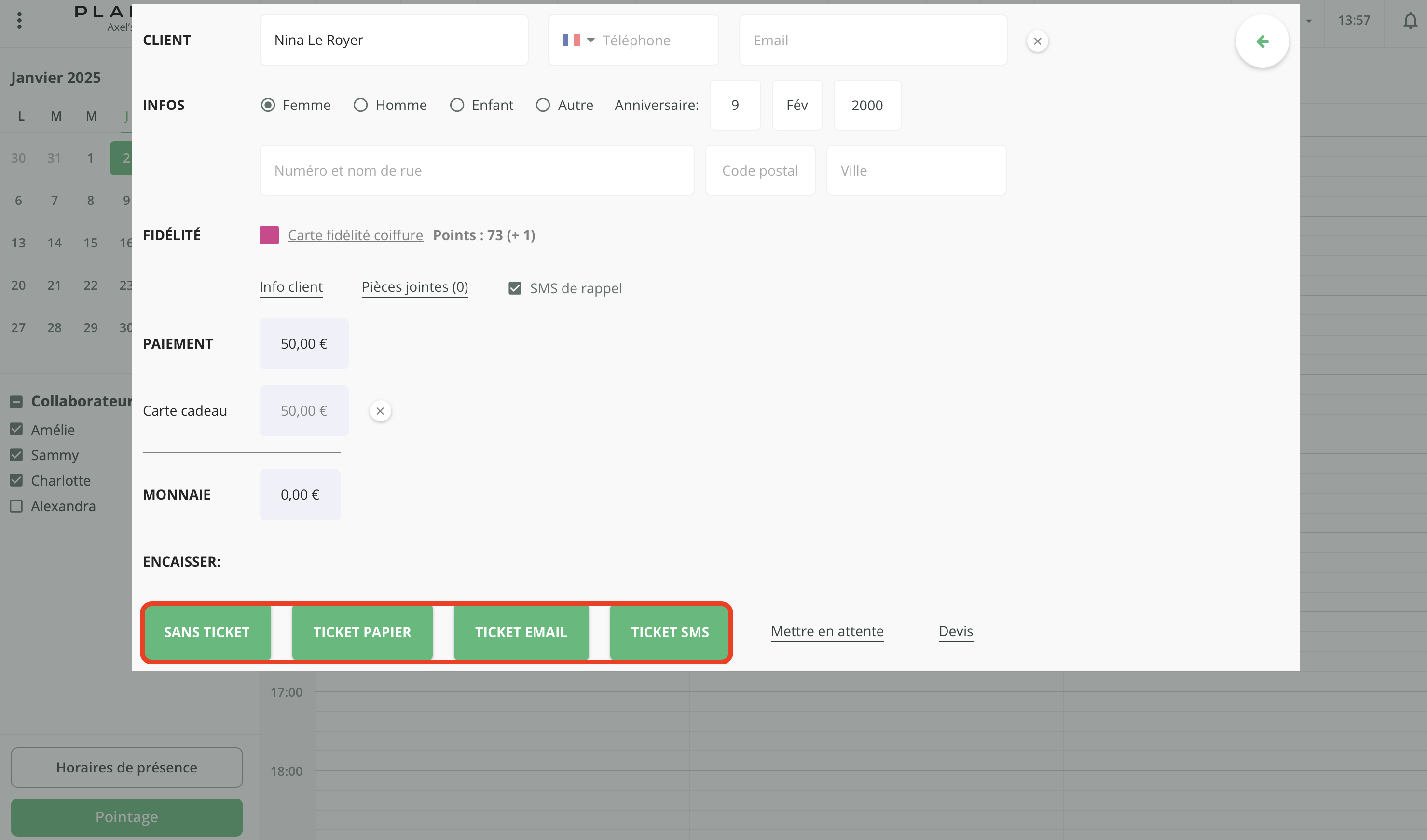
Task: Open the three-dot main menu
Action: point(19,21)
